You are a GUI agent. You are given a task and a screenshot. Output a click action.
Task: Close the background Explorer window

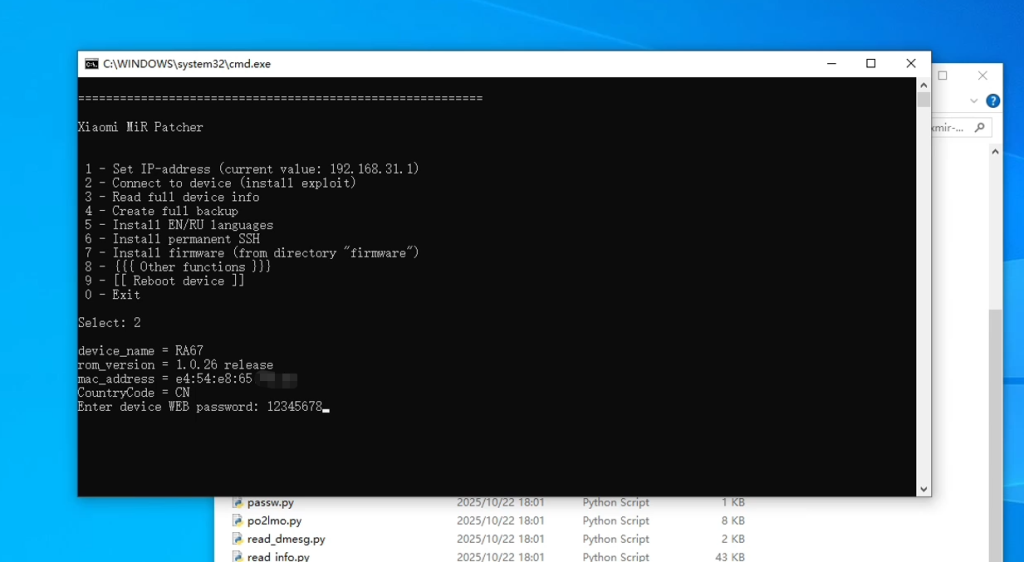tap(983, 76)
